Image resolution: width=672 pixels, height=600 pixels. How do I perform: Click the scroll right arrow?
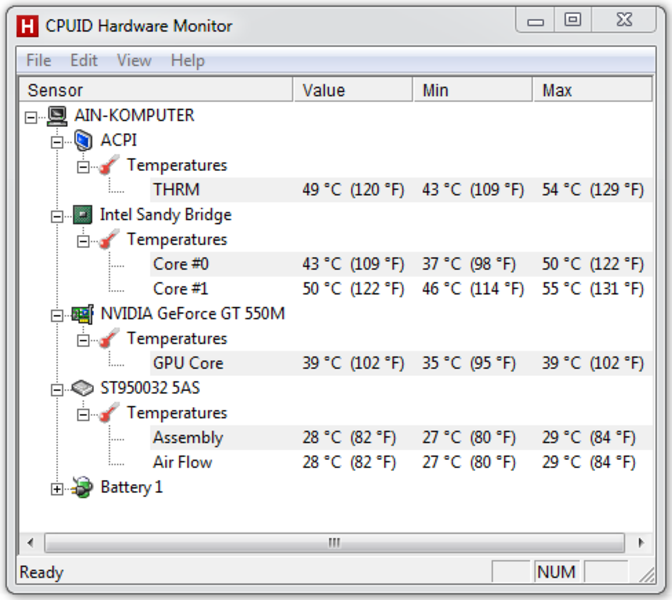point(641,543)
